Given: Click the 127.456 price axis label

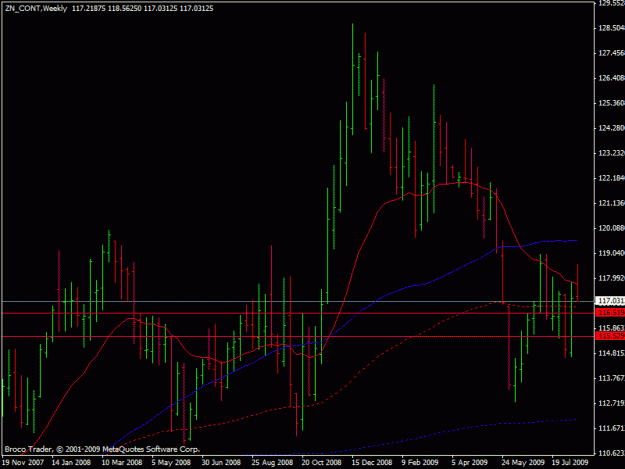Looking at the screenshot, I should 611,53.
